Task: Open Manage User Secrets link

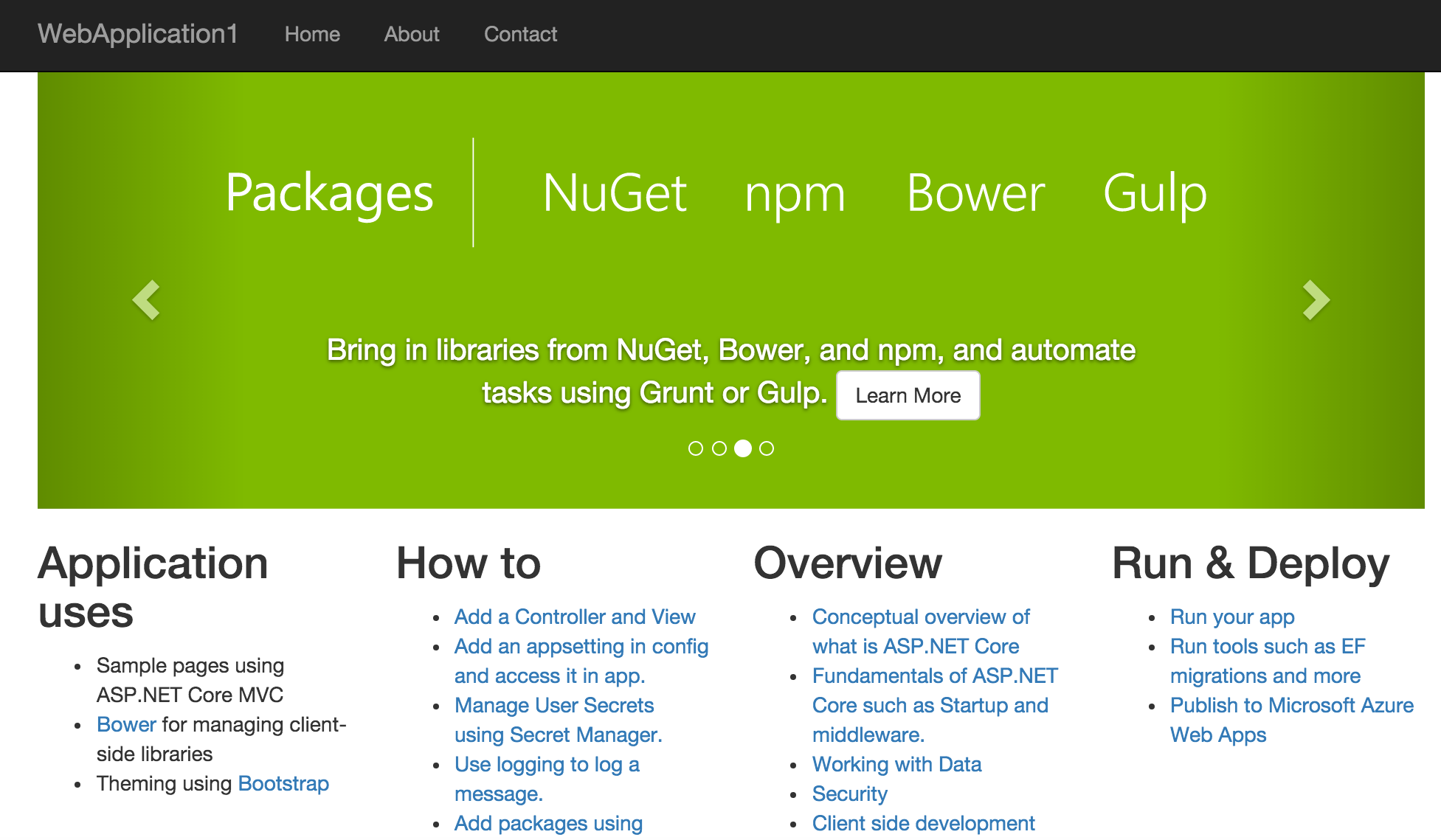Action: pos(559,720)
